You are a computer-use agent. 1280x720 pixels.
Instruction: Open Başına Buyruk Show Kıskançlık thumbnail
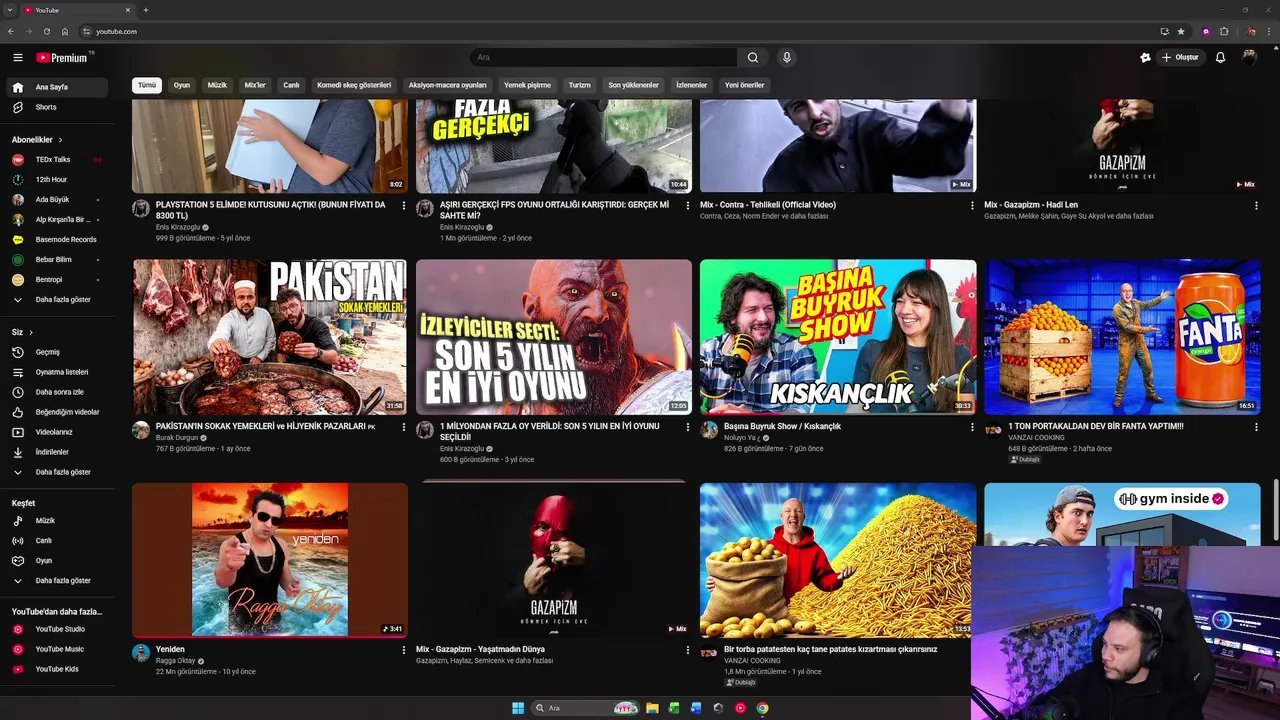(x=838, y=337)
